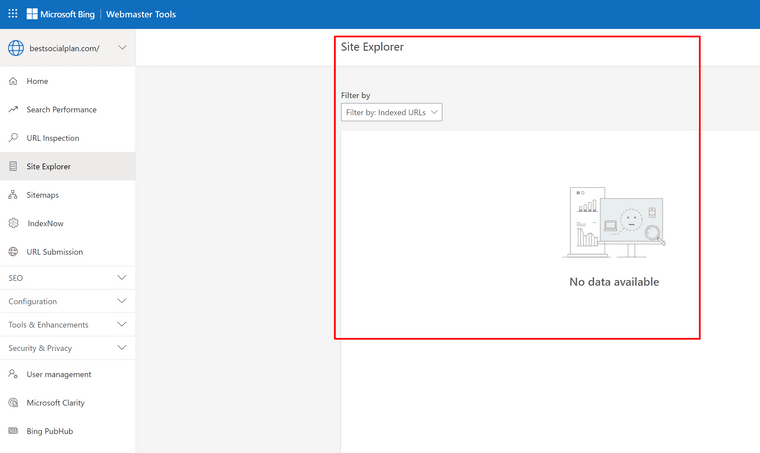Click the URL Inspection magnifier icon

tap(13, 138)
